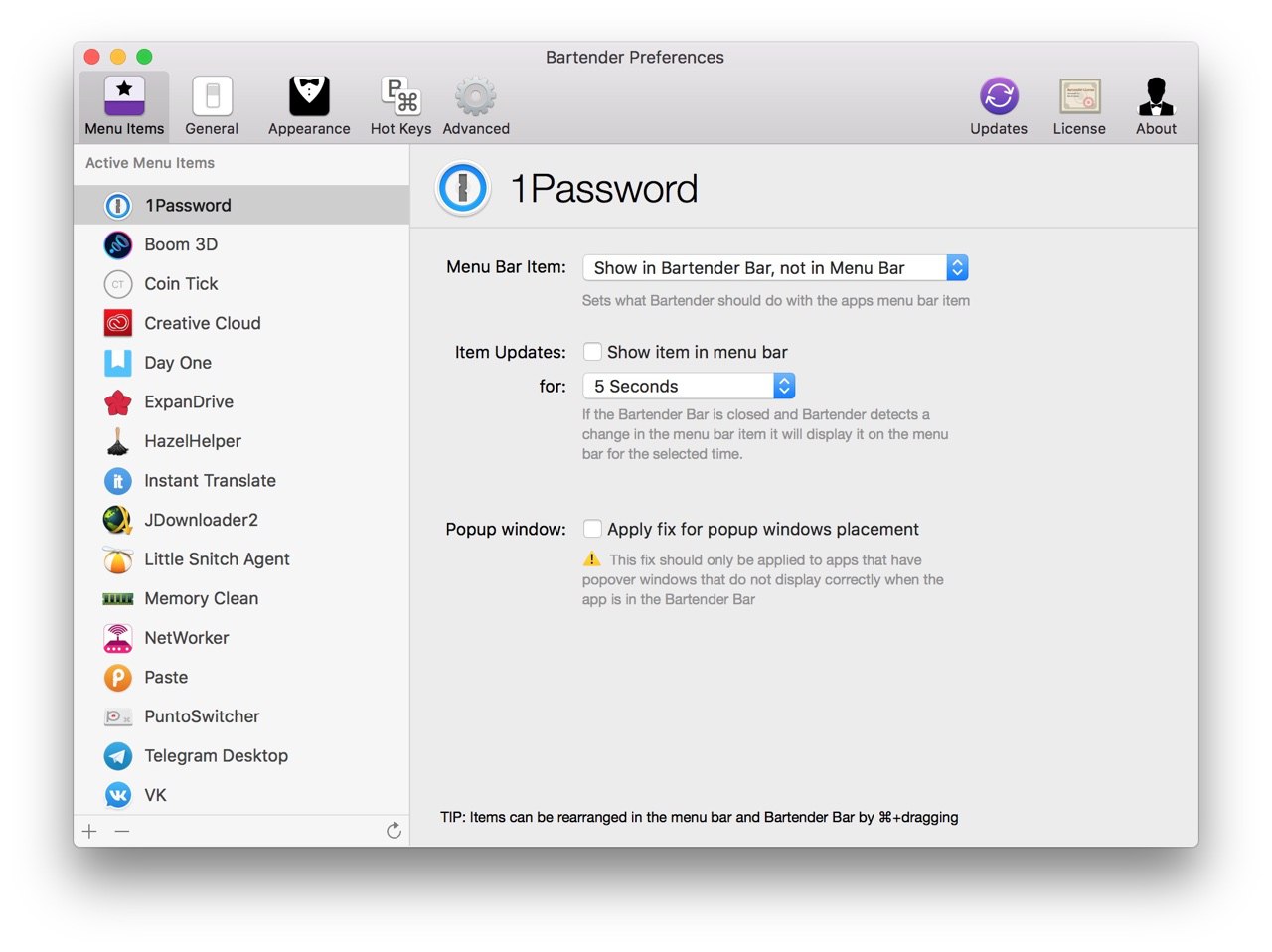Viewport: 1272px width, 952px height.
Task: Select the Boom 3D app icon
Action: [118, 244]
